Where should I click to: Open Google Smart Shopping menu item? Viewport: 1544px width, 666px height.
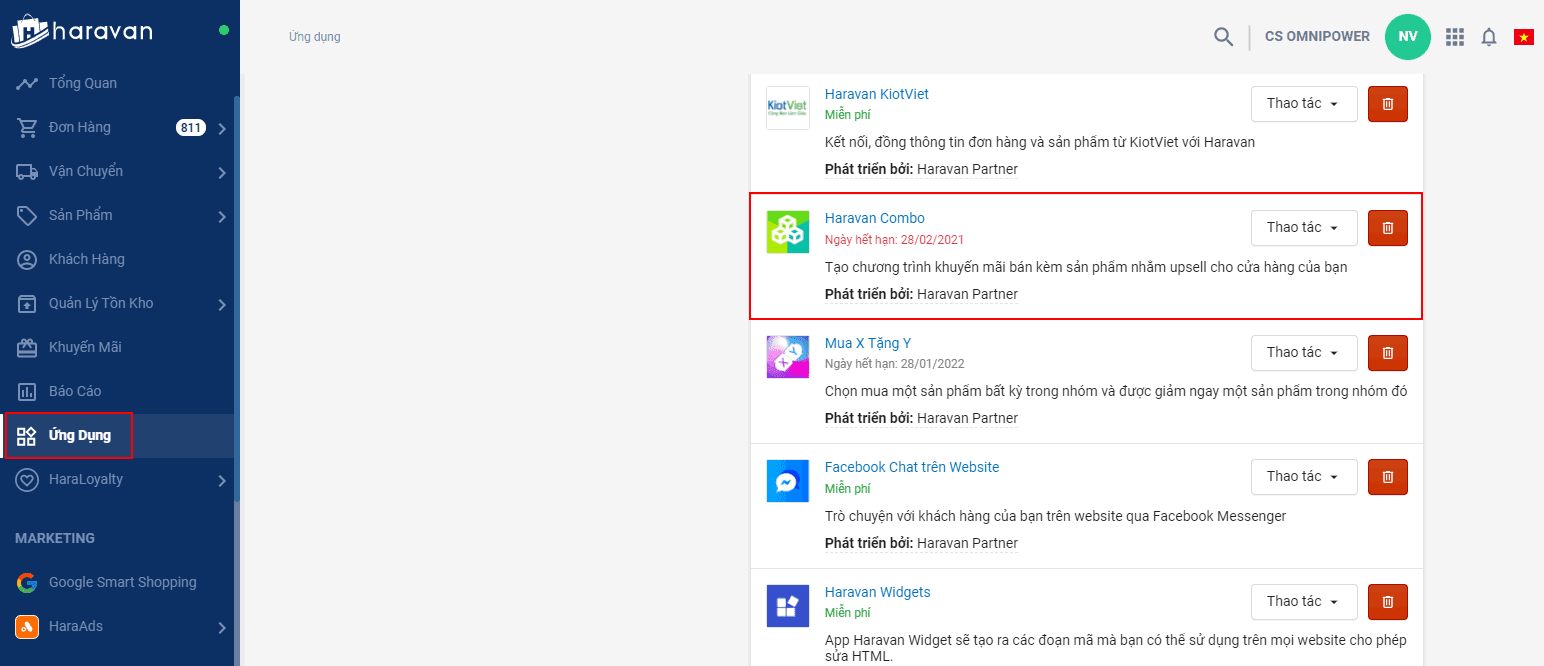point(117,582)
